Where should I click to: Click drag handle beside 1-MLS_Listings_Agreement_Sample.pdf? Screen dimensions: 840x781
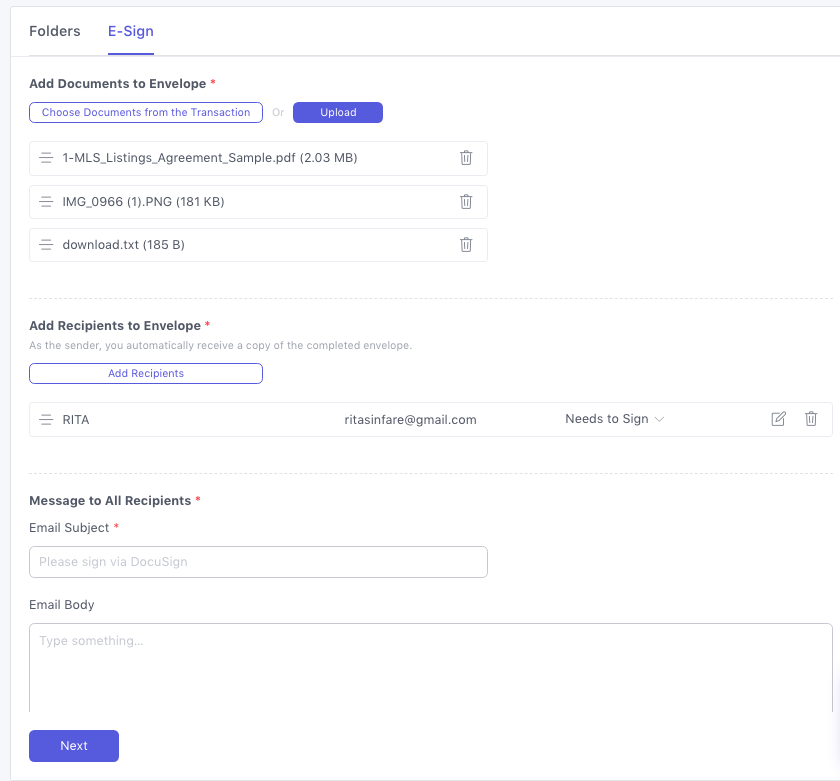(x=46, y=158)
